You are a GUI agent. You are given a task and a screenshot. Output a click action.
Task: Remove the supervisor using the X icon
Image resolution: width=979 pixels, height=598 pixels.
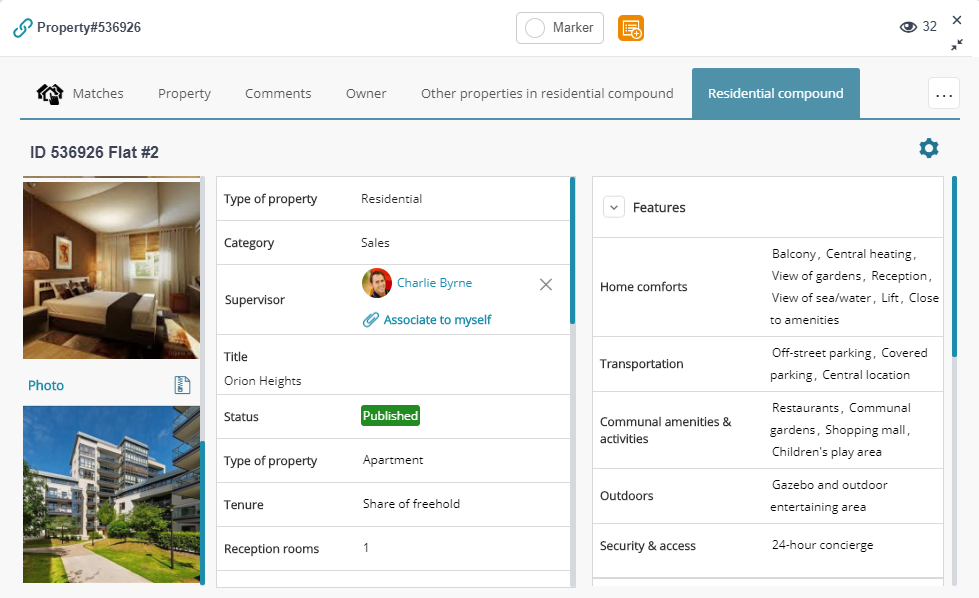[x=546, y=284]
